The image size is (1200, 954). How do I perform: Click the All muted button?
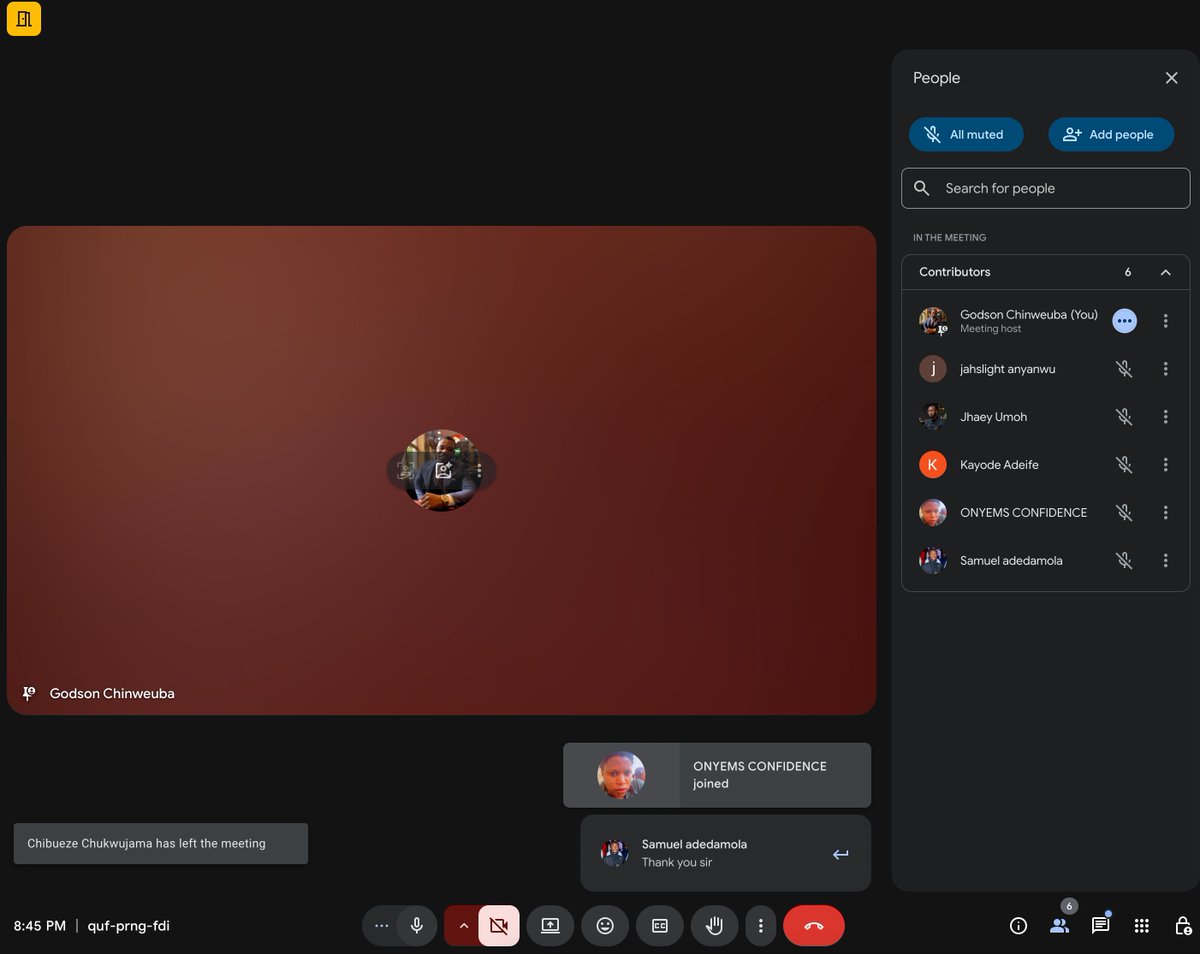click(966, 134)
